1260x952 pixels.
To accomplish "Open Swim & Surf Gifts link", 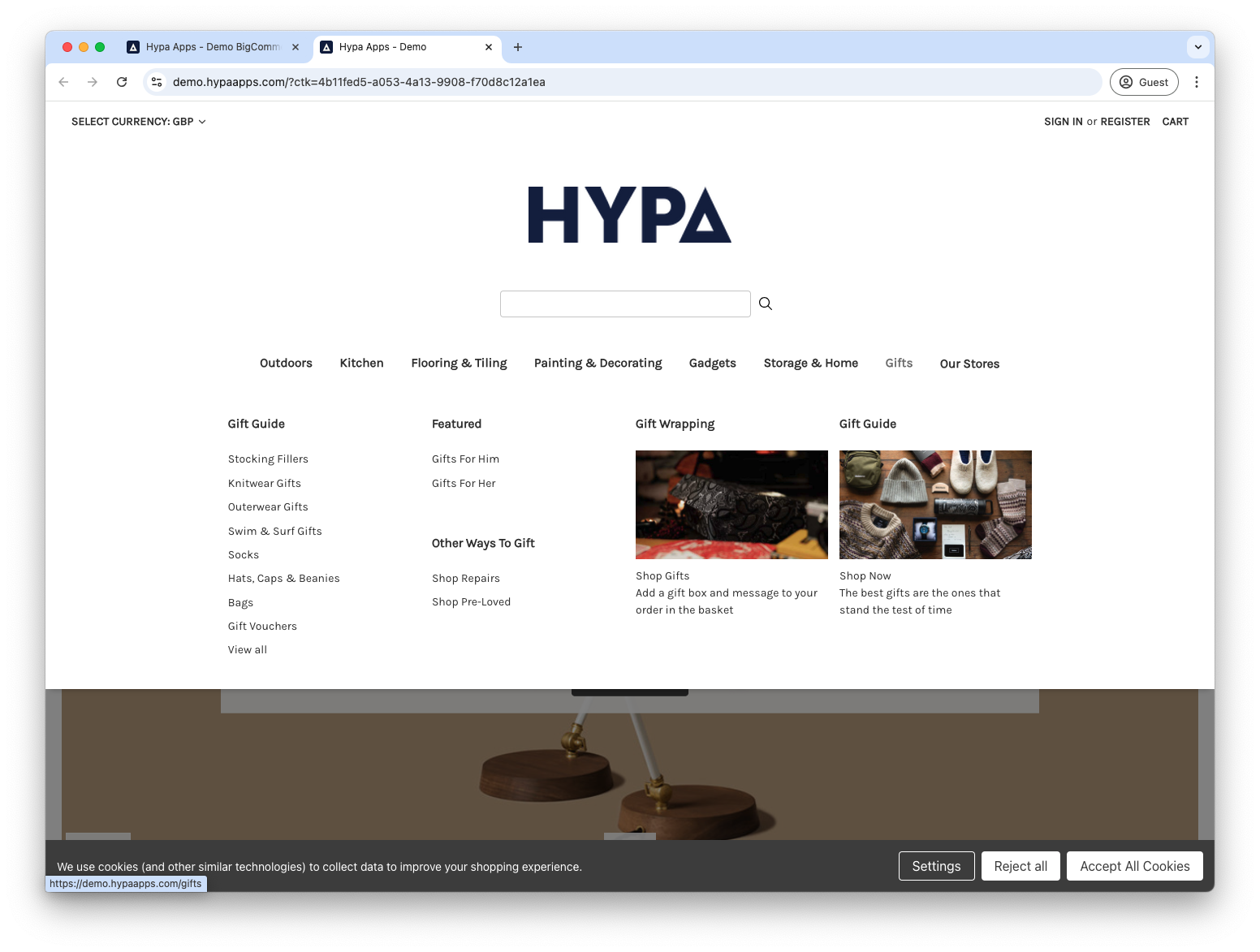I will click(275, 531).
